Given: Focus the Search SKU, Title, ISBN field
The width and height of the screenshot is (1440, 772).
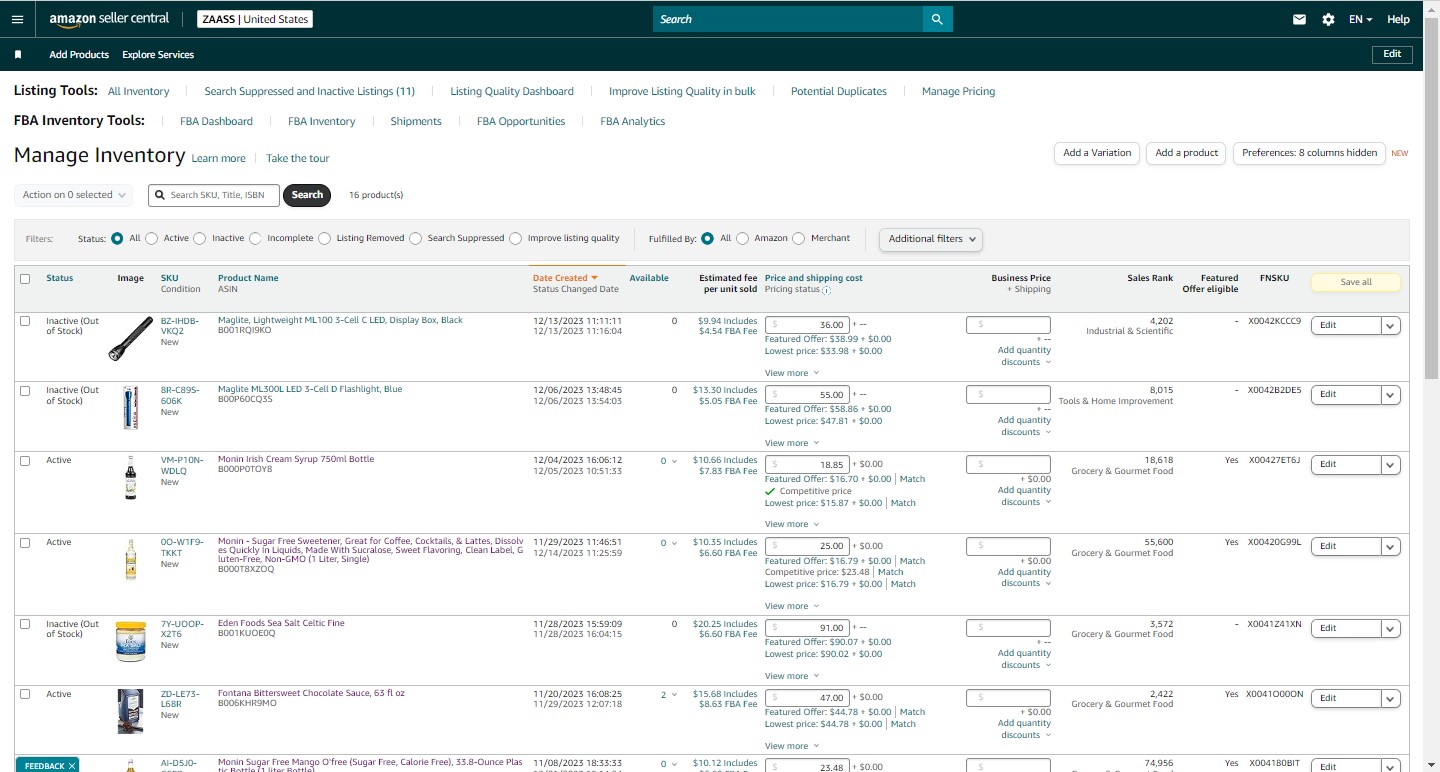Looking at the screenshot, I should point(214,195).
